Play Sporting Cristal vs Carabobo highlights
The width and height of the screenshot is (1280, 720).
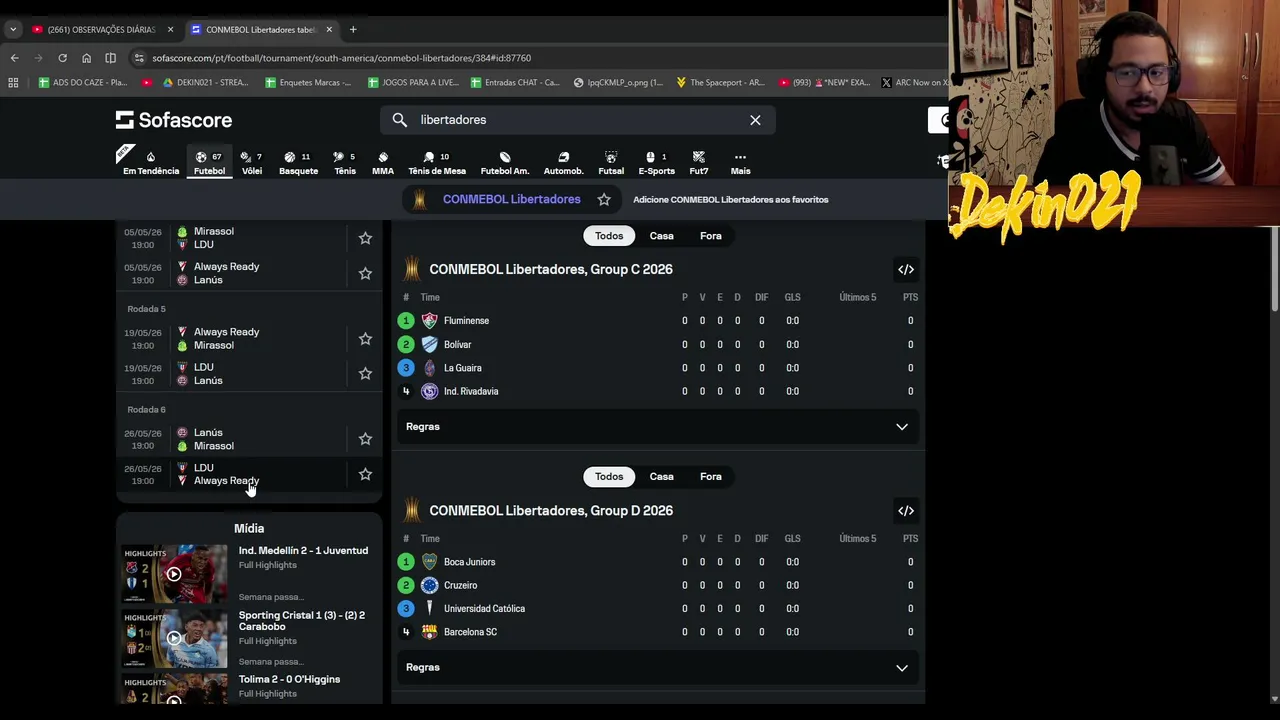pos(174,638)
